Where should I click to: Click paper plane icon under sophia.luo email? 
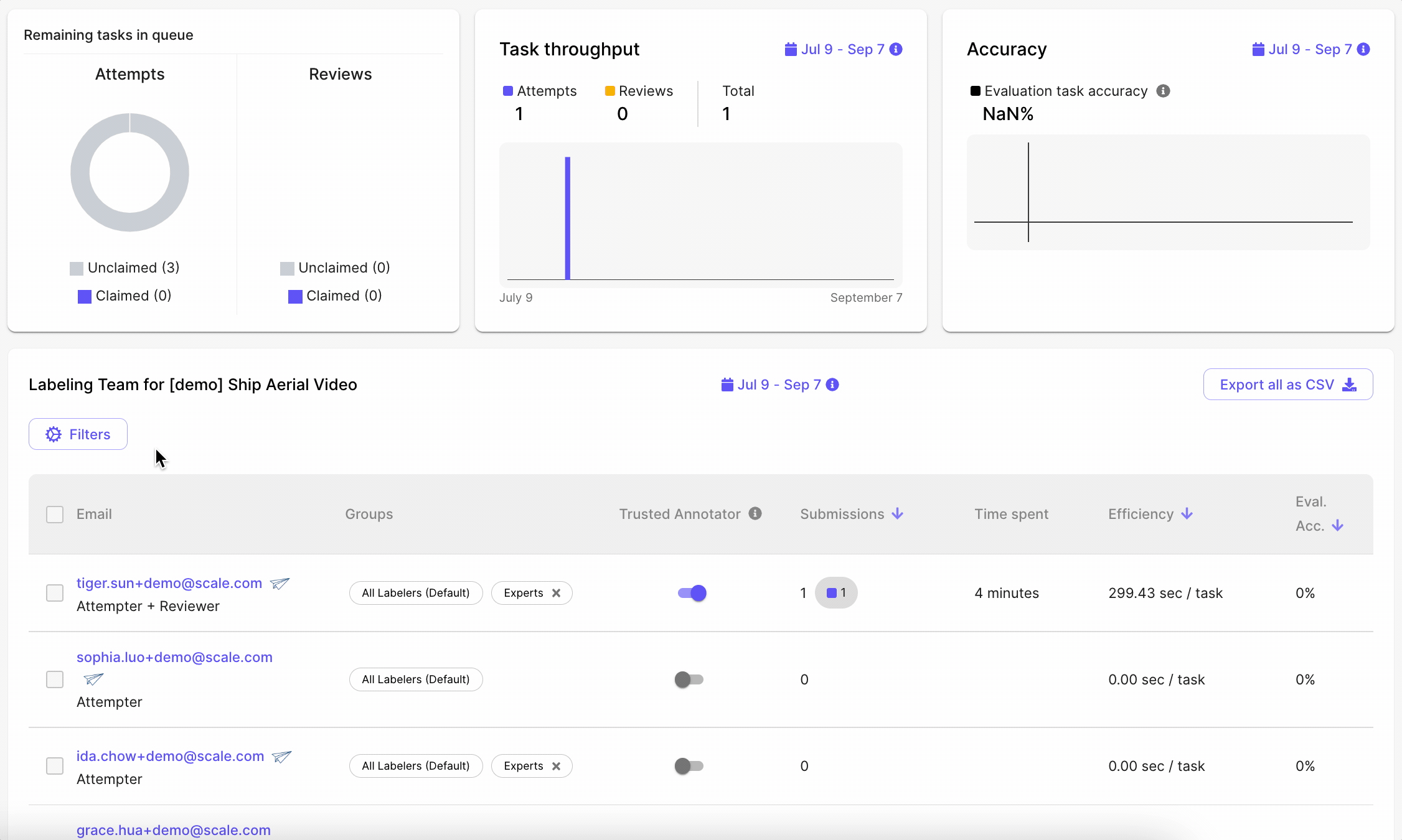pyautogui.click(x=93, y=679)
